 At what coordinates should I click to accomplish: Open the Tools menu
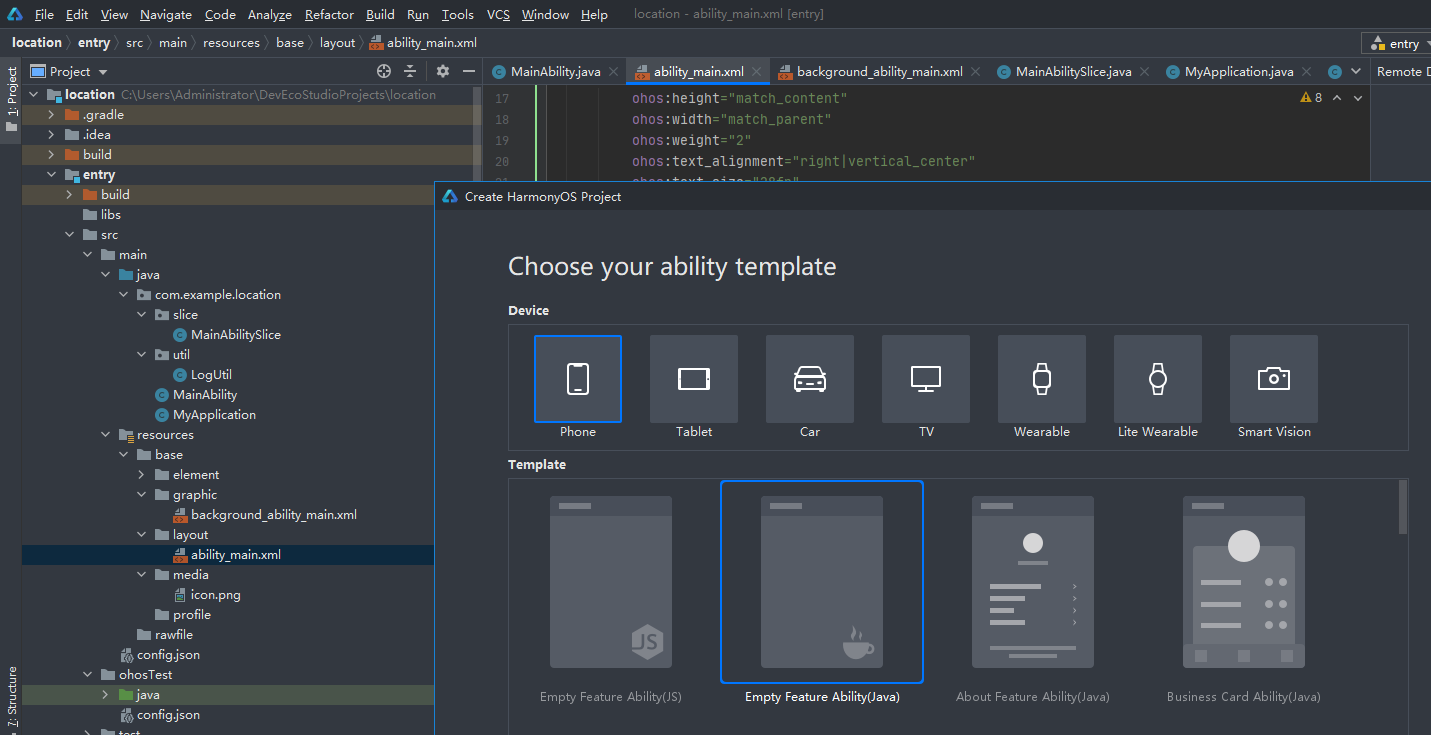tap(457, 14)
